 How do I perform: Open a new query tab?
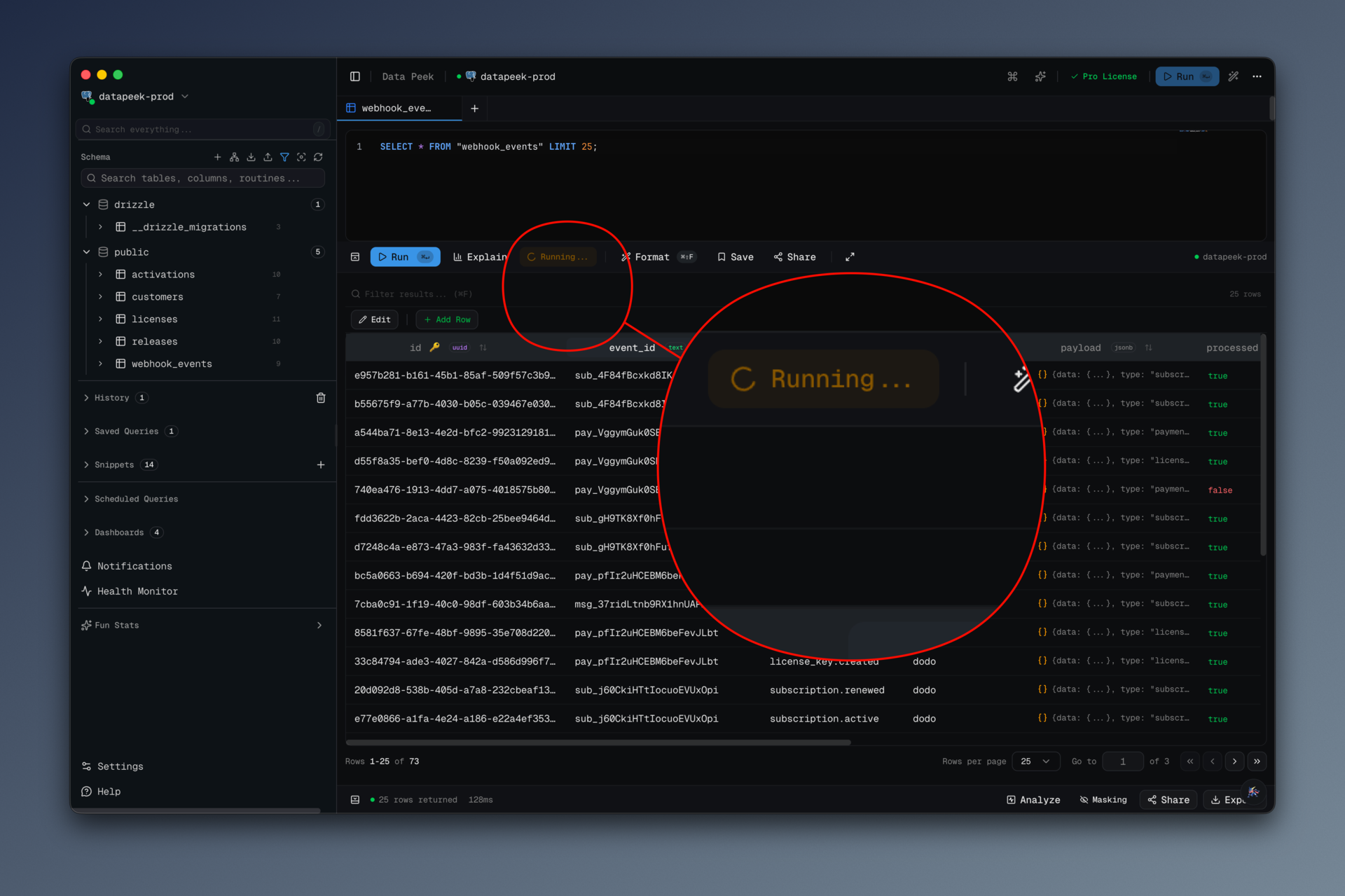pyautogui.click(x=474, y=108)
